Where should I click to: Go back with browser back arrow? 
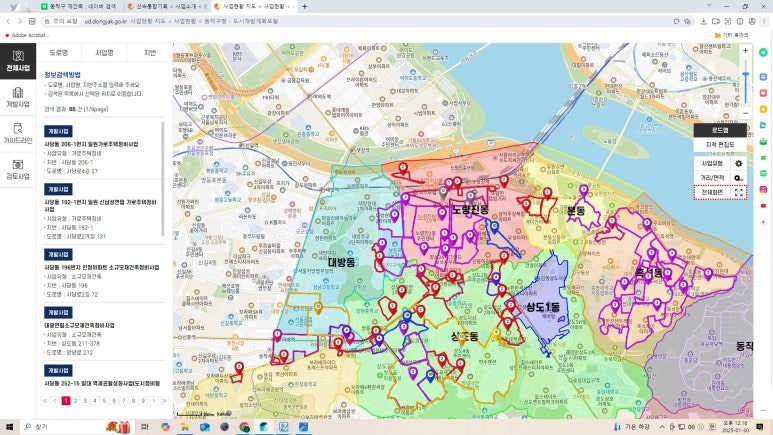8,21
